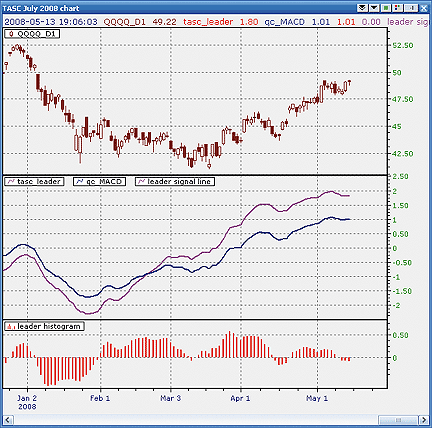Image resolution: width=432 pixels, height=428 pixels.
Task: Click the gray scroll-lock title bar icon
Action: (412, 8)
